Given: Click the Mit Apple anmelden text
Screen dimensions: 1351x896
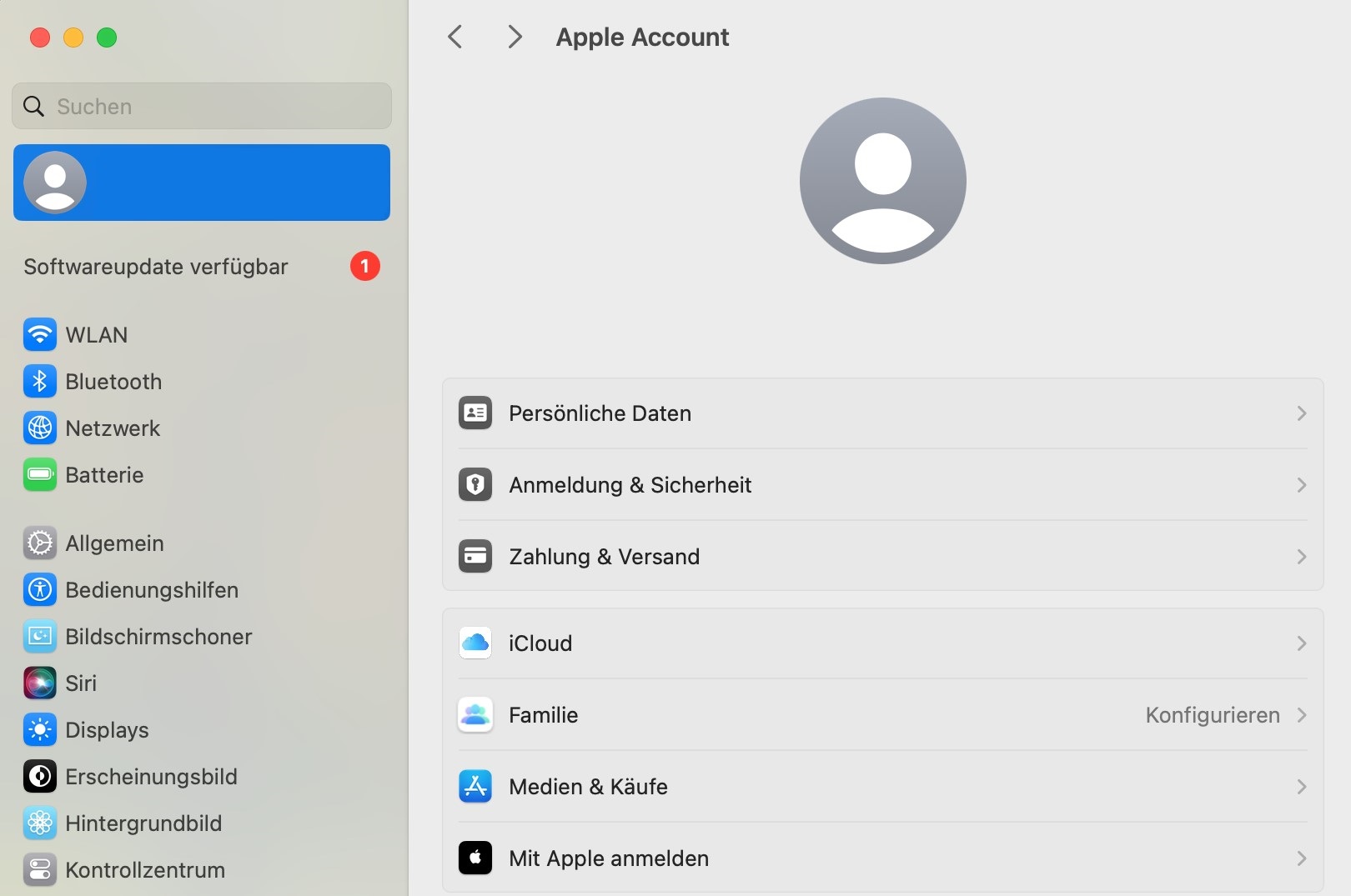Looking at the screenshot, I should tap(609, 858).
